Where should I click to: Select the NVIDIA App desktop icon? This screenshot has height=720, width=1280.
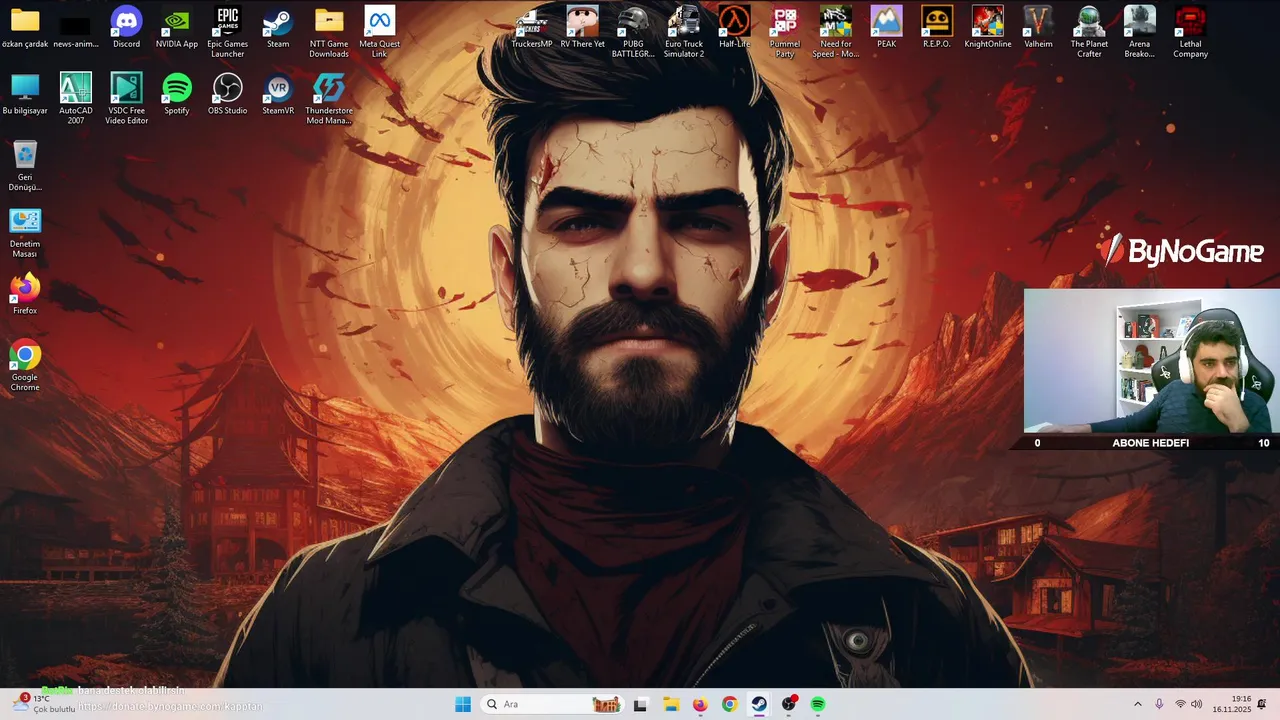(177, 28)
